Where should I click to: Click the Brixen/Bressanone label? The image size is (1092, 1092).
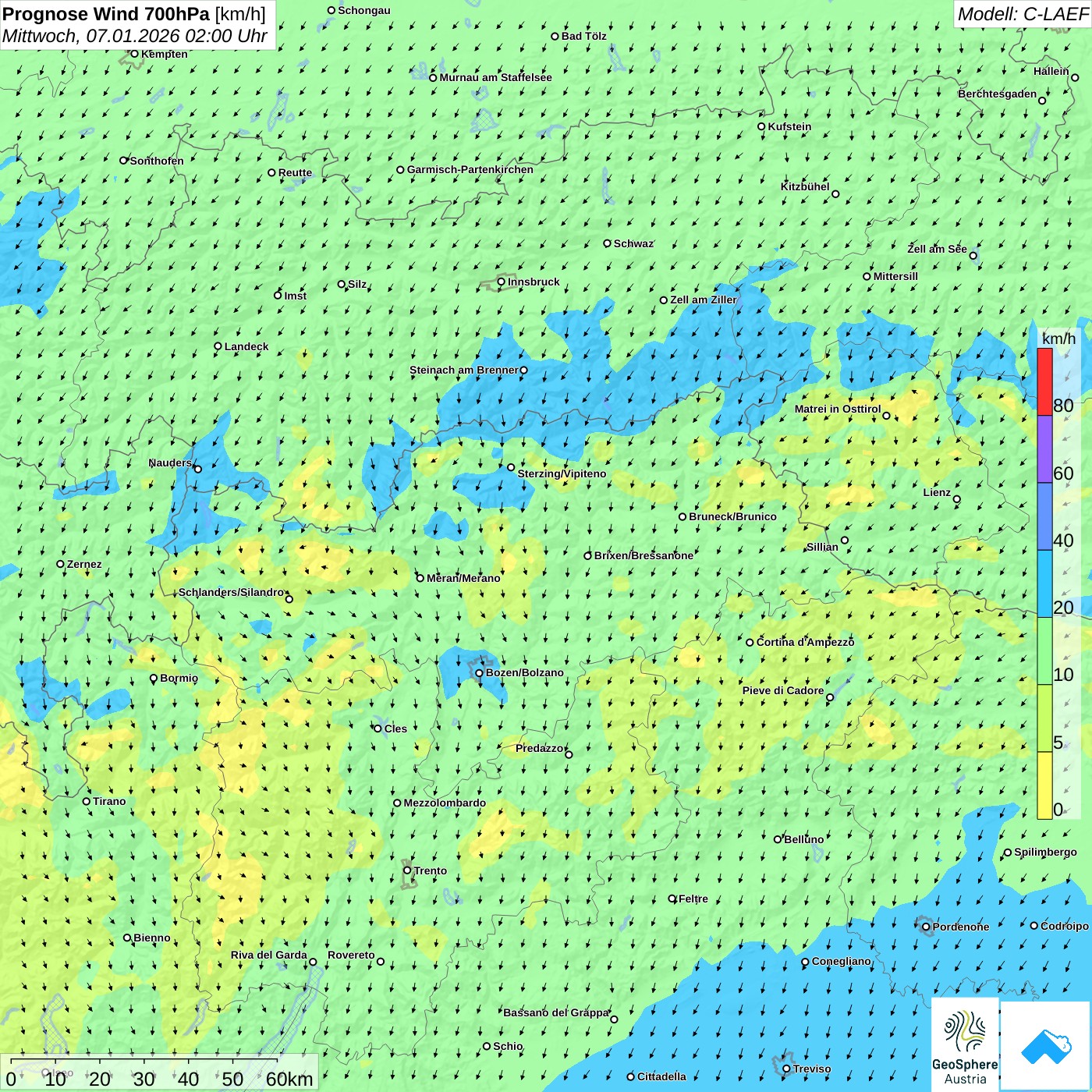click(x=643, y=555)
